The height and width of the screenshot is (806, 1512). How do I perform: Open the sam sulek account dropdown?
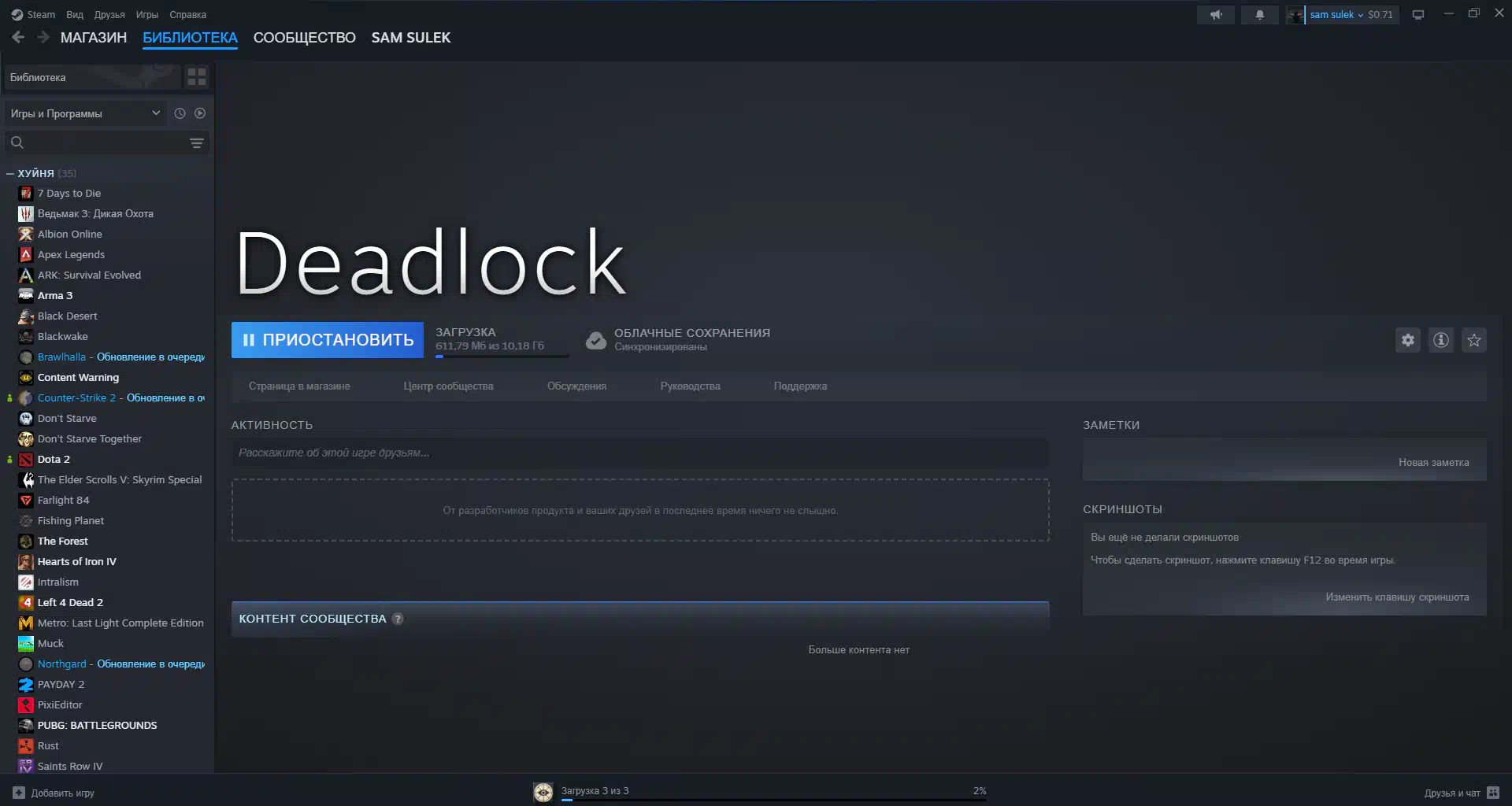click(1336, 15)
